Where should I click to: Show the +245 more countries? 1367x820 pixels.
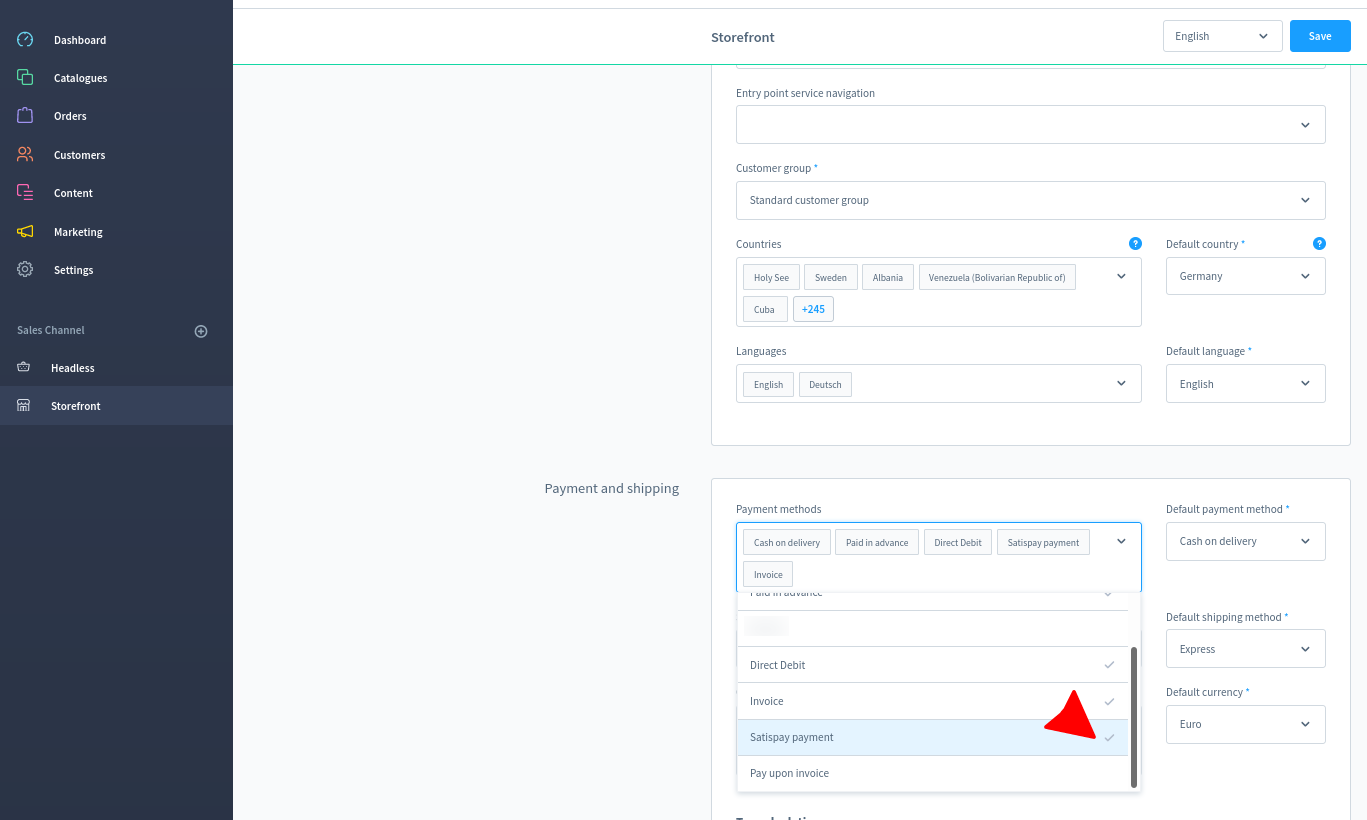(813, 309)
